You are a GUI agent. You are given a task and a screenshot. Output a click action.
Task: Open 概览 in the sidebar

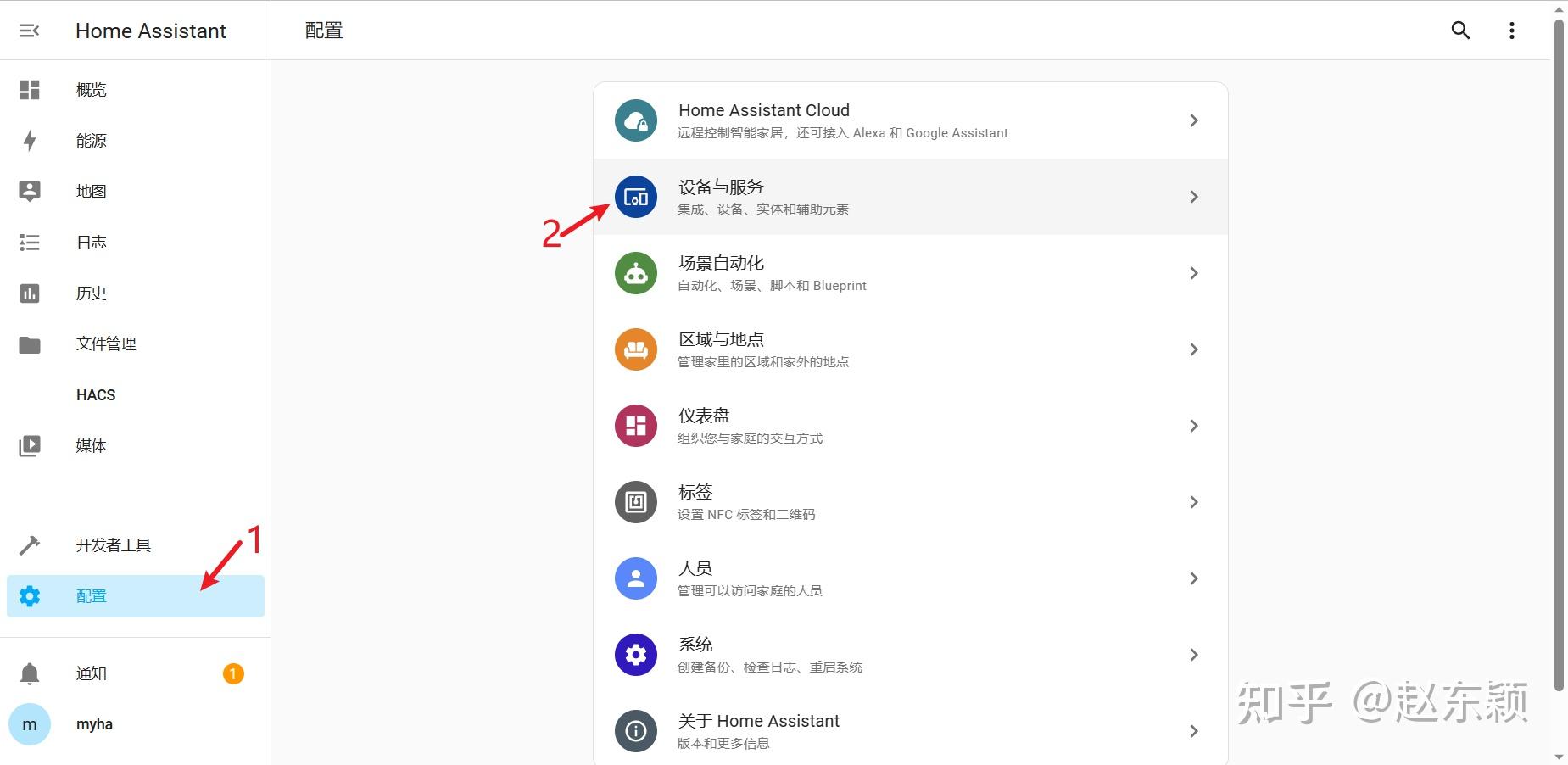click(136, 90)
